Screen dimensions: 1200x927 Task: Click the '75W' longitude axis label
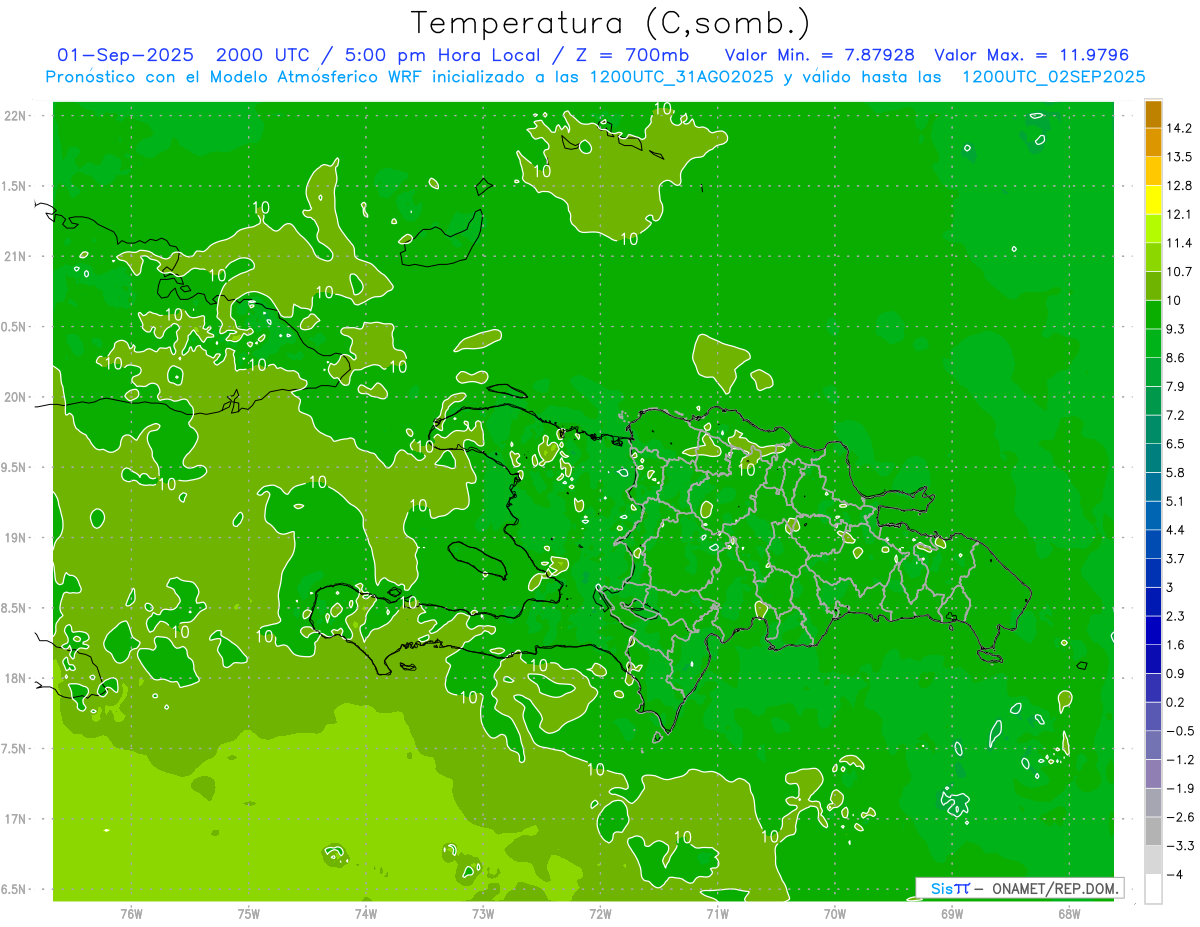(x=249, y=913)
